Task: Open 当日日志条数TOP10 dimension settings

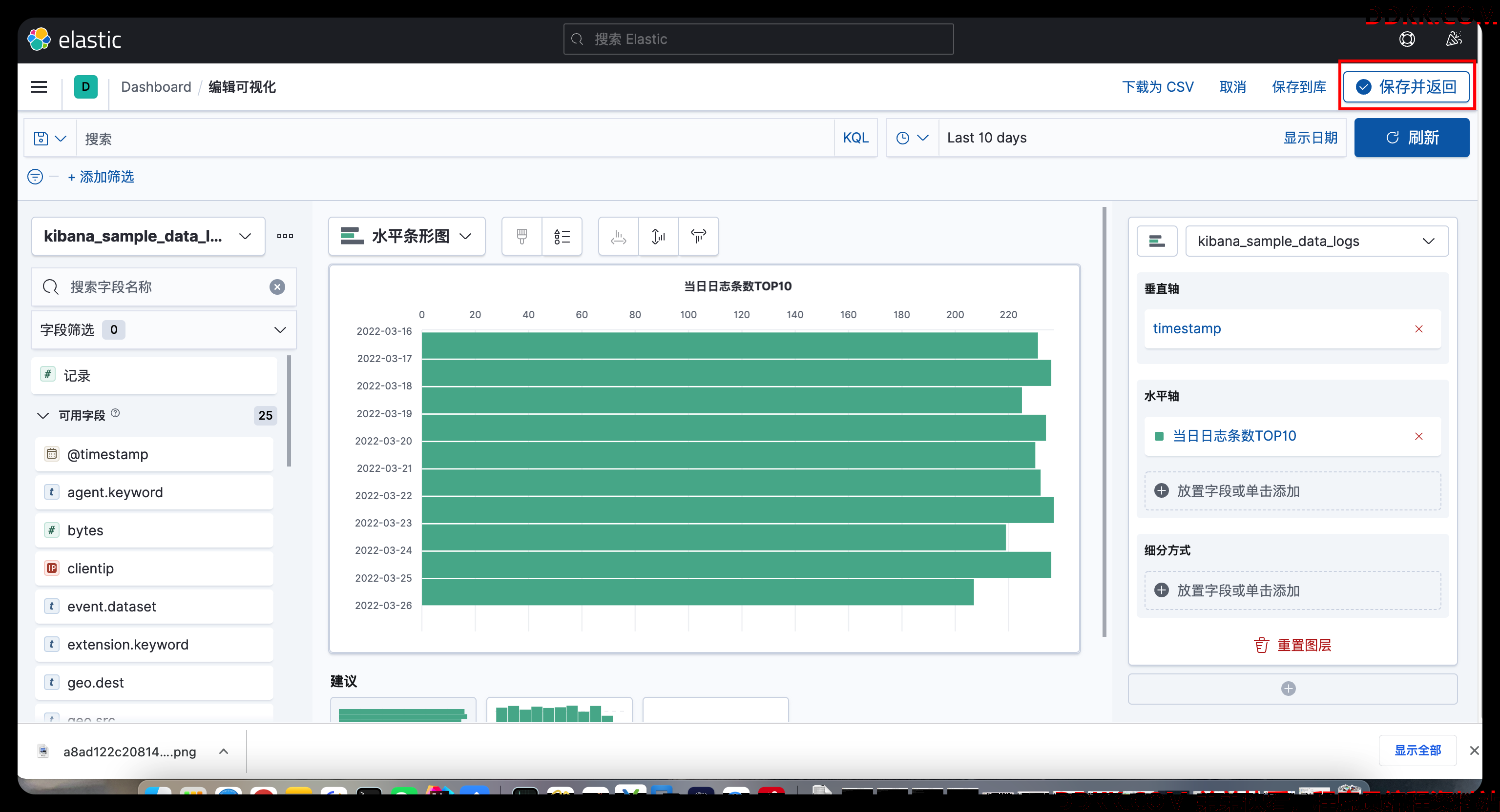Action: click(1234, 436)
